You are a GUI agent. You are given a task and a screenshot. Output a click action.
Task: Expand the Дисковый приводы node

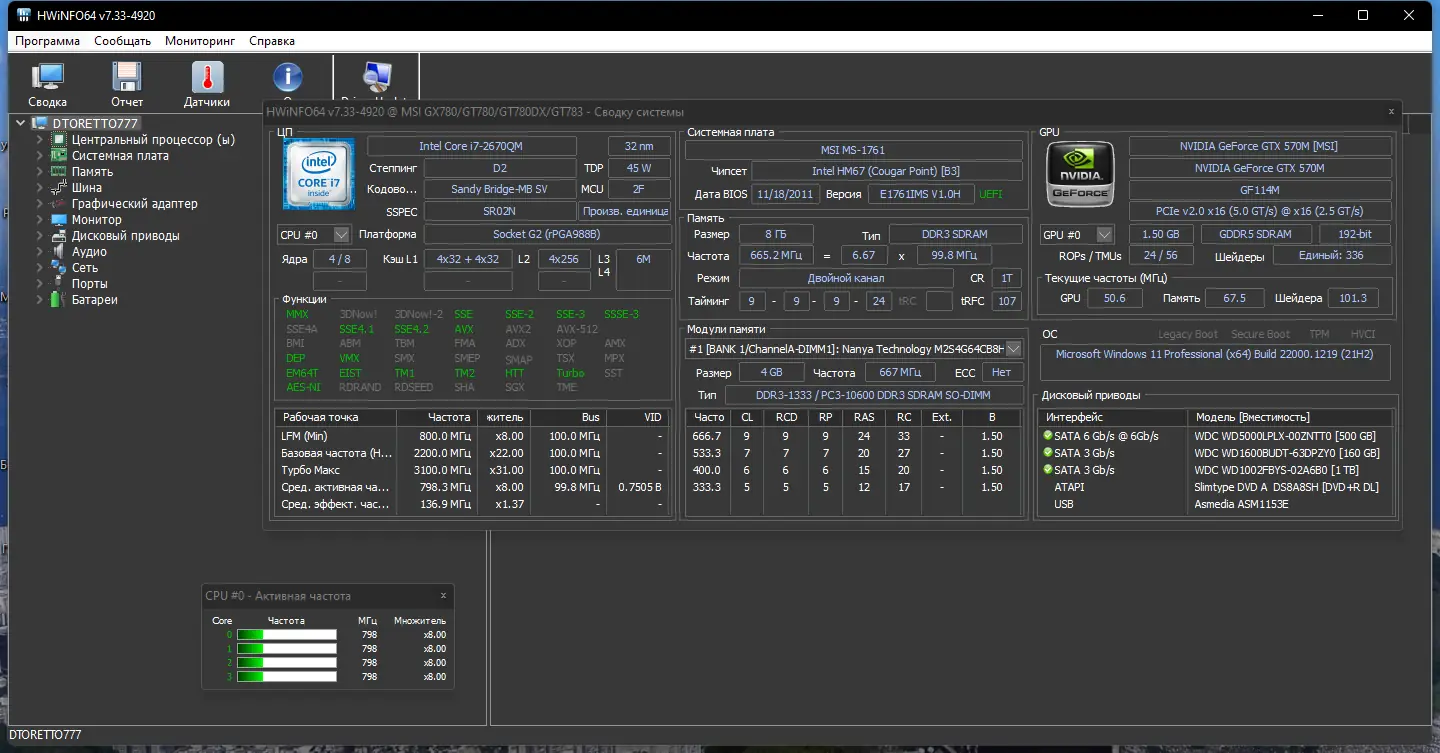coord(40,236)
